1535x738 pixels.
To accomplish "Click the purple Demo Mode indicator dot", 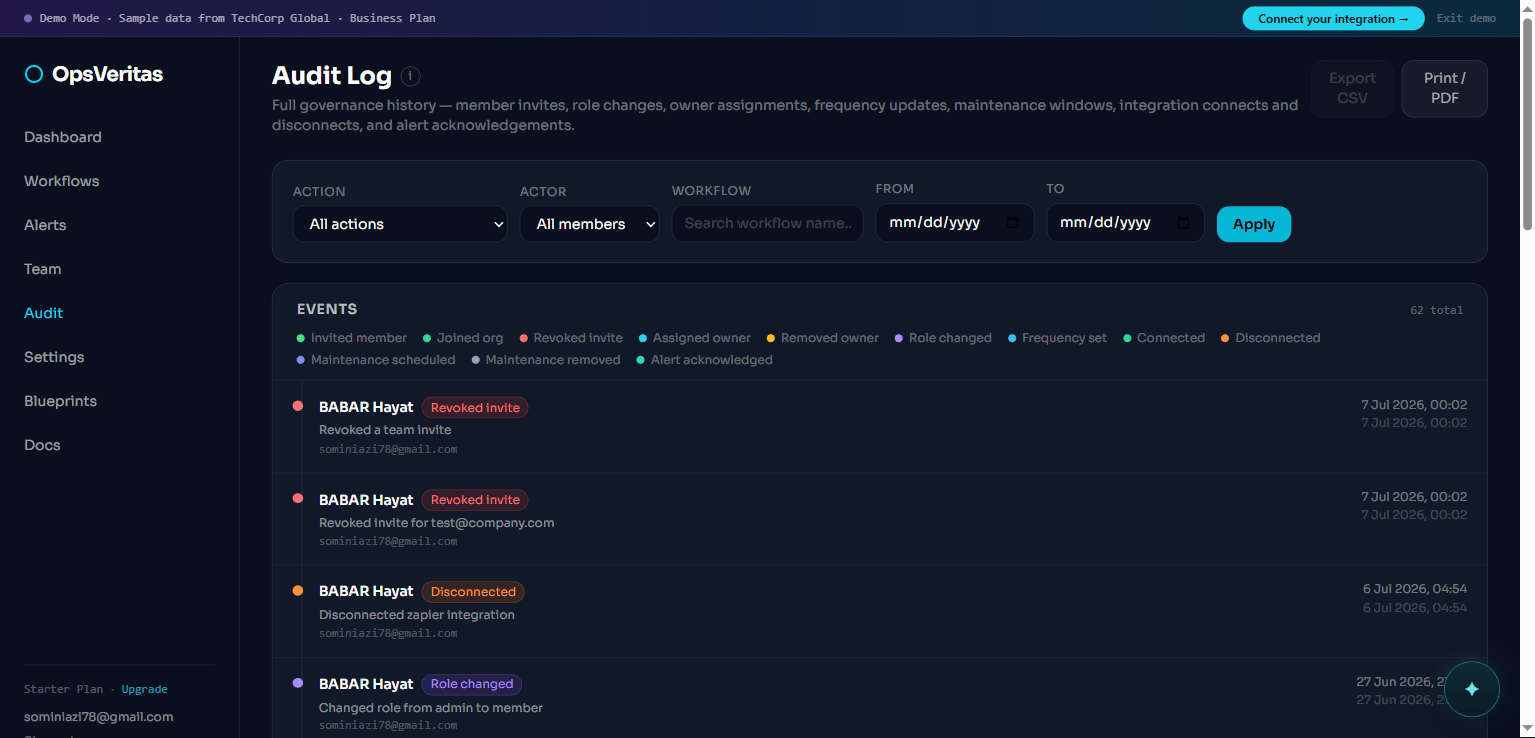I will point(28,18).
